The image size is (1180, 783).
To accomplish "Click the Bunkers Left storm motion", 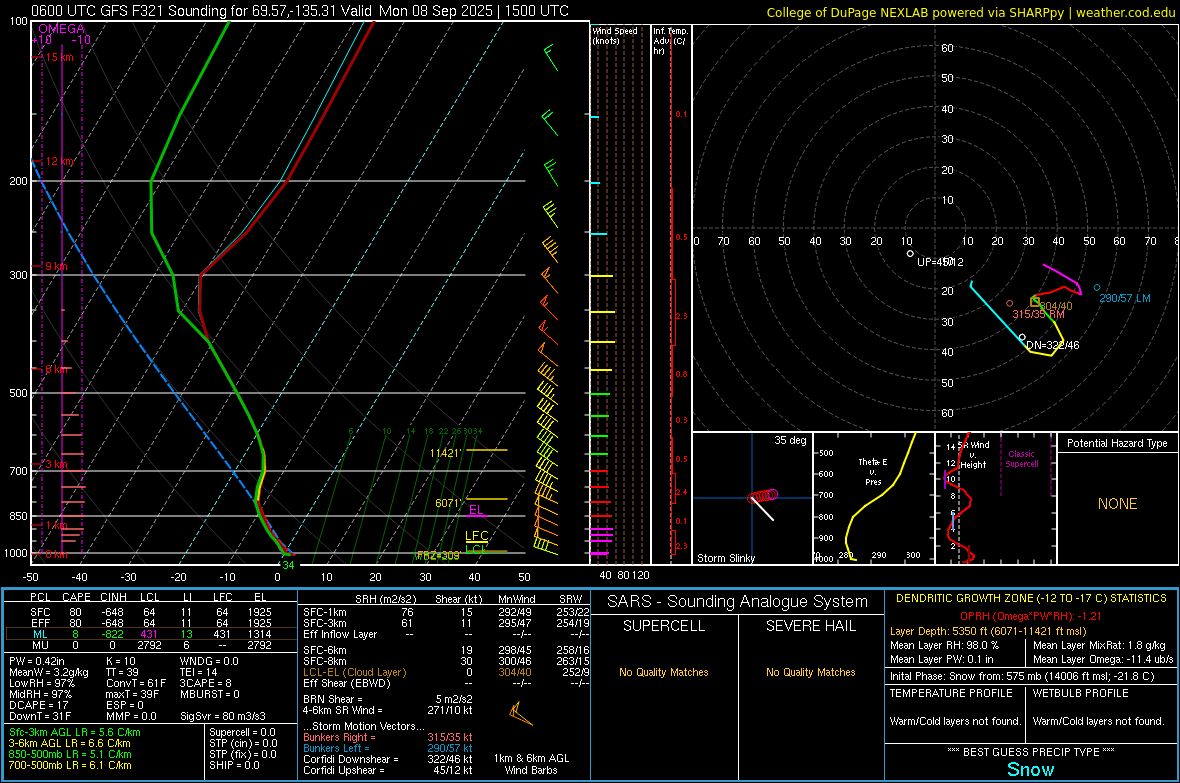I will tap(388, 748).
